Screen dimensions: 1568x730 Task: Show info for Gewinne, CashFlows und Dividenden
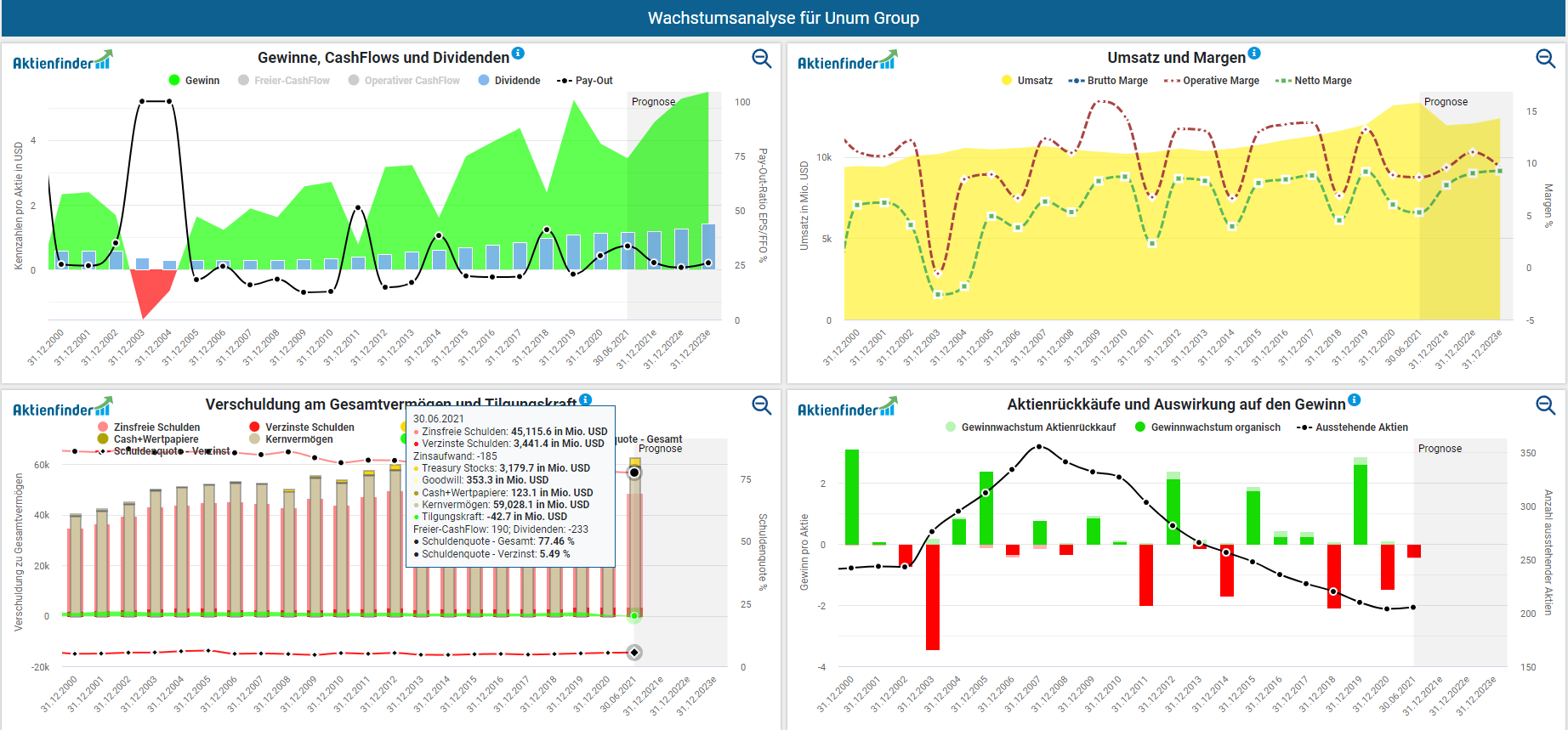tap(518, 54)
